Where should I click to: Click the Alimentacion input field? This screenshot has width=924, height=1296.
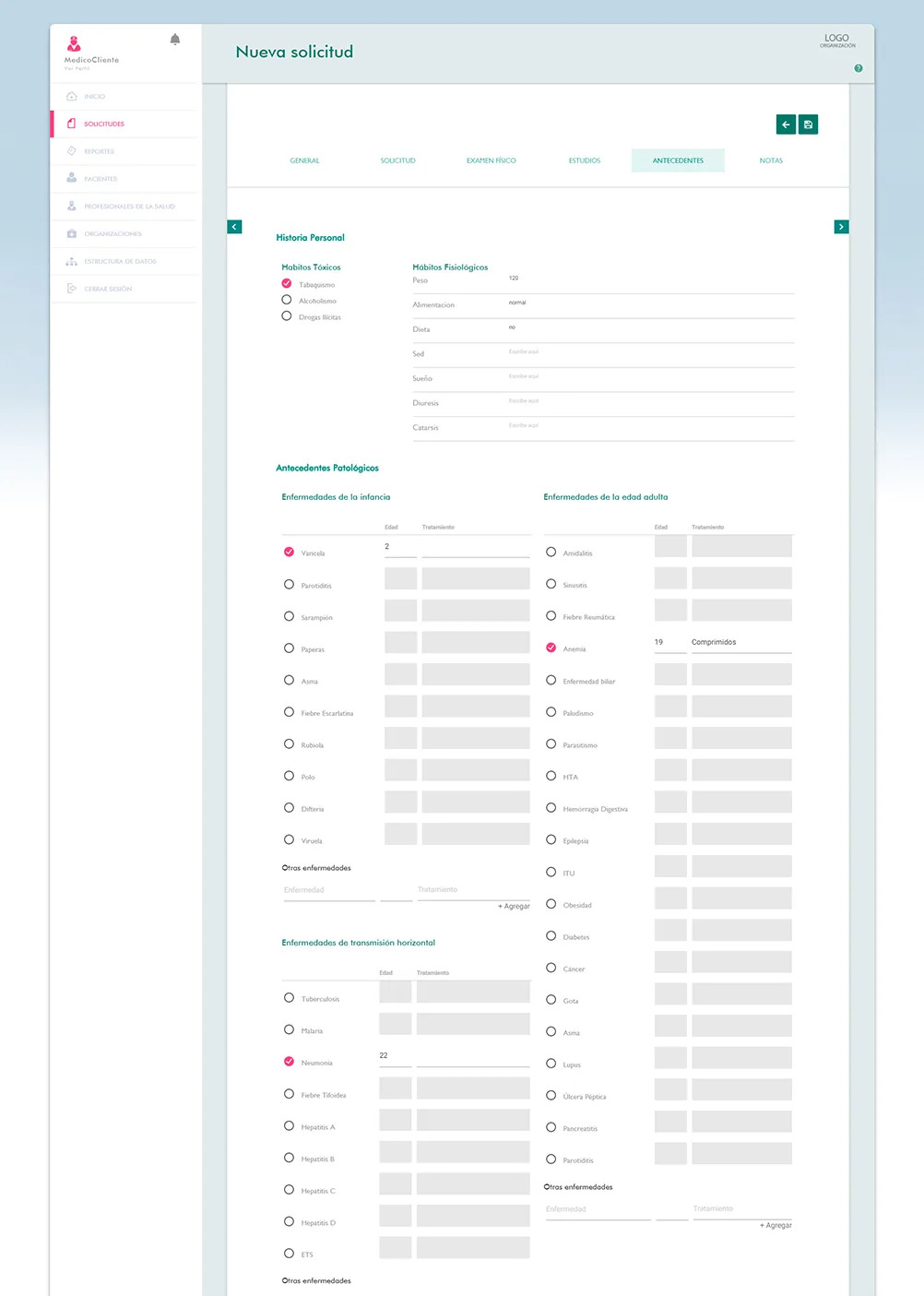(x=651, y=304)
